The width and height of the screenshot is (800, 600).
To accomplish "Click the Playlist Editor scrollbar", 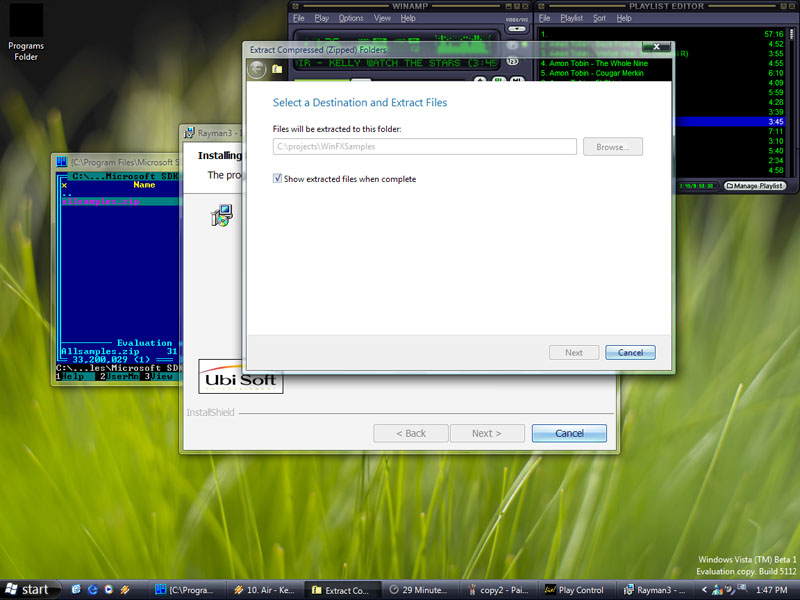I will tap(791, 102).
